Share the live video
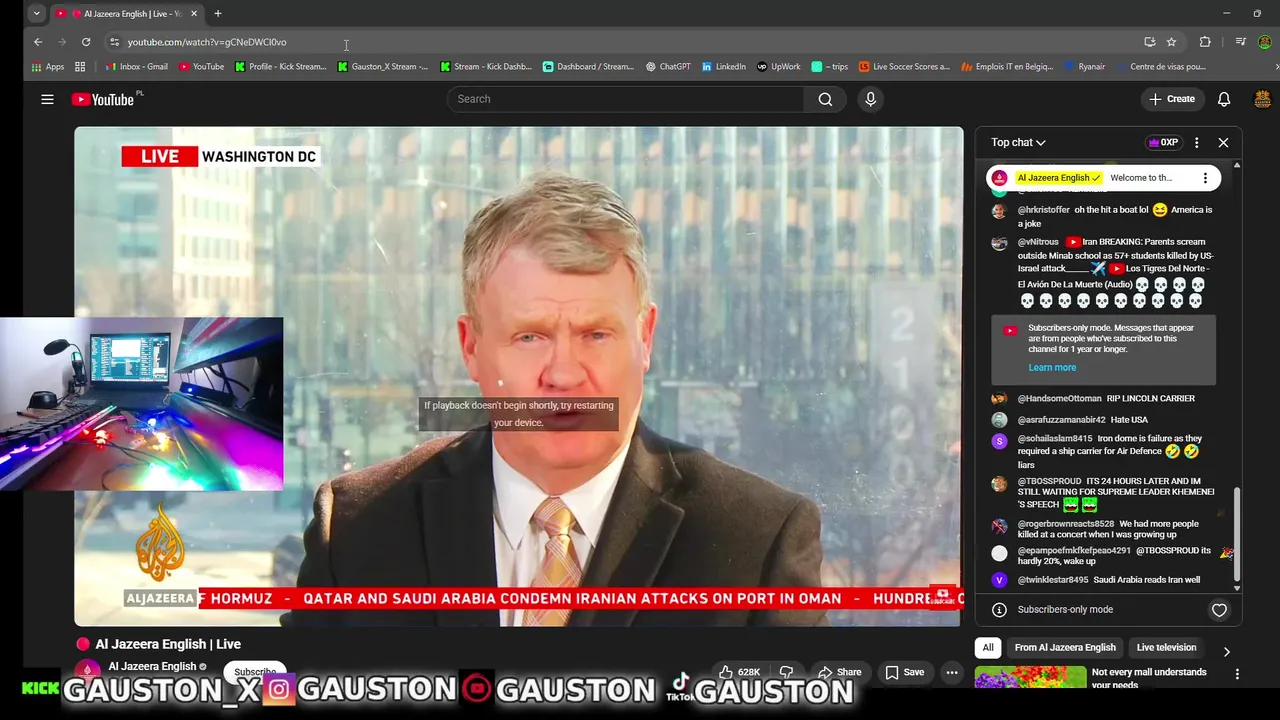1280x720 pixels. (839, 672)
